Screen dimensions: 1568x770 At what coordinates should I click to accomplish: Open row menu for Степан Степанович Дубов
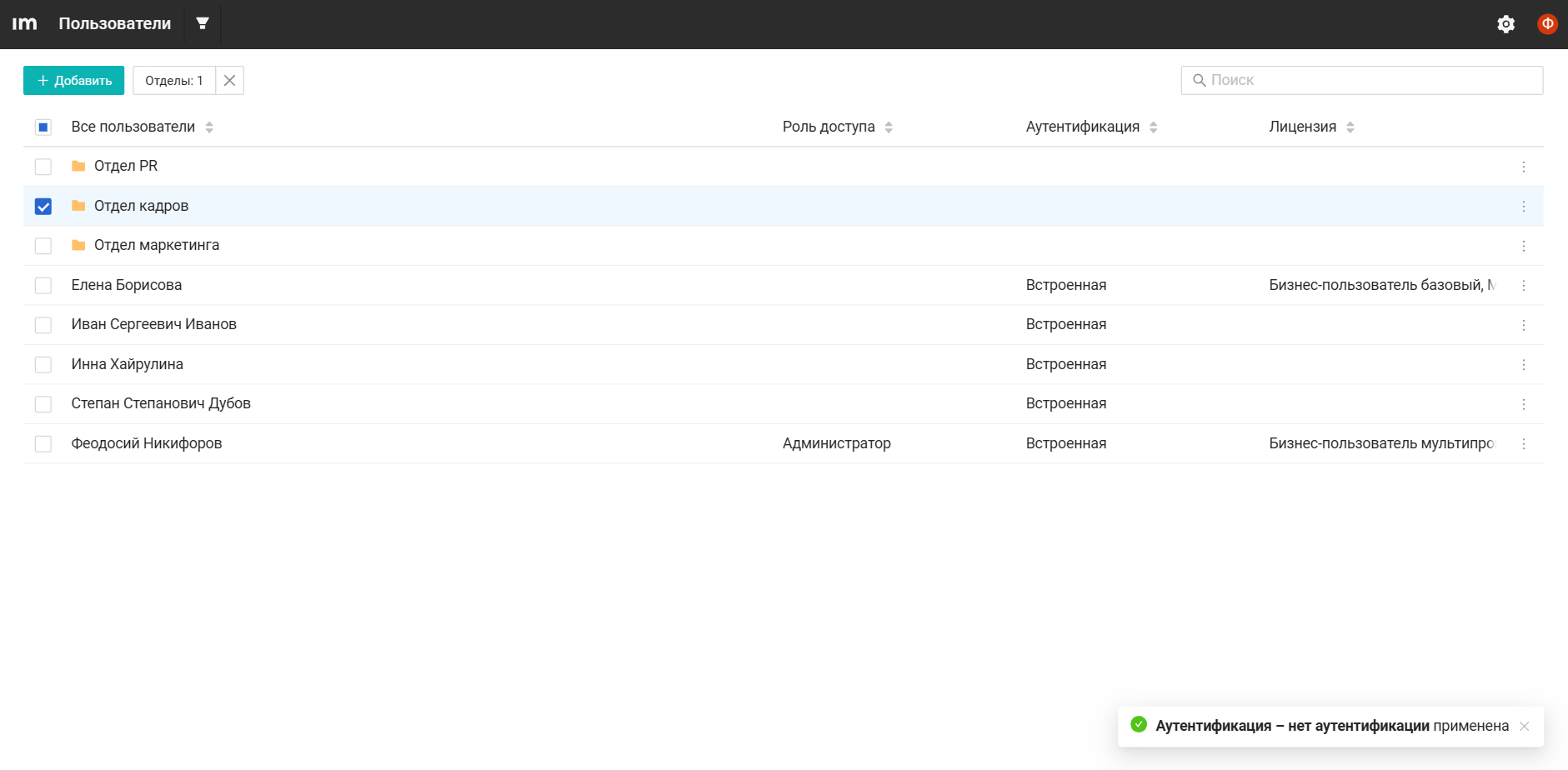(x=1524, y=404)
